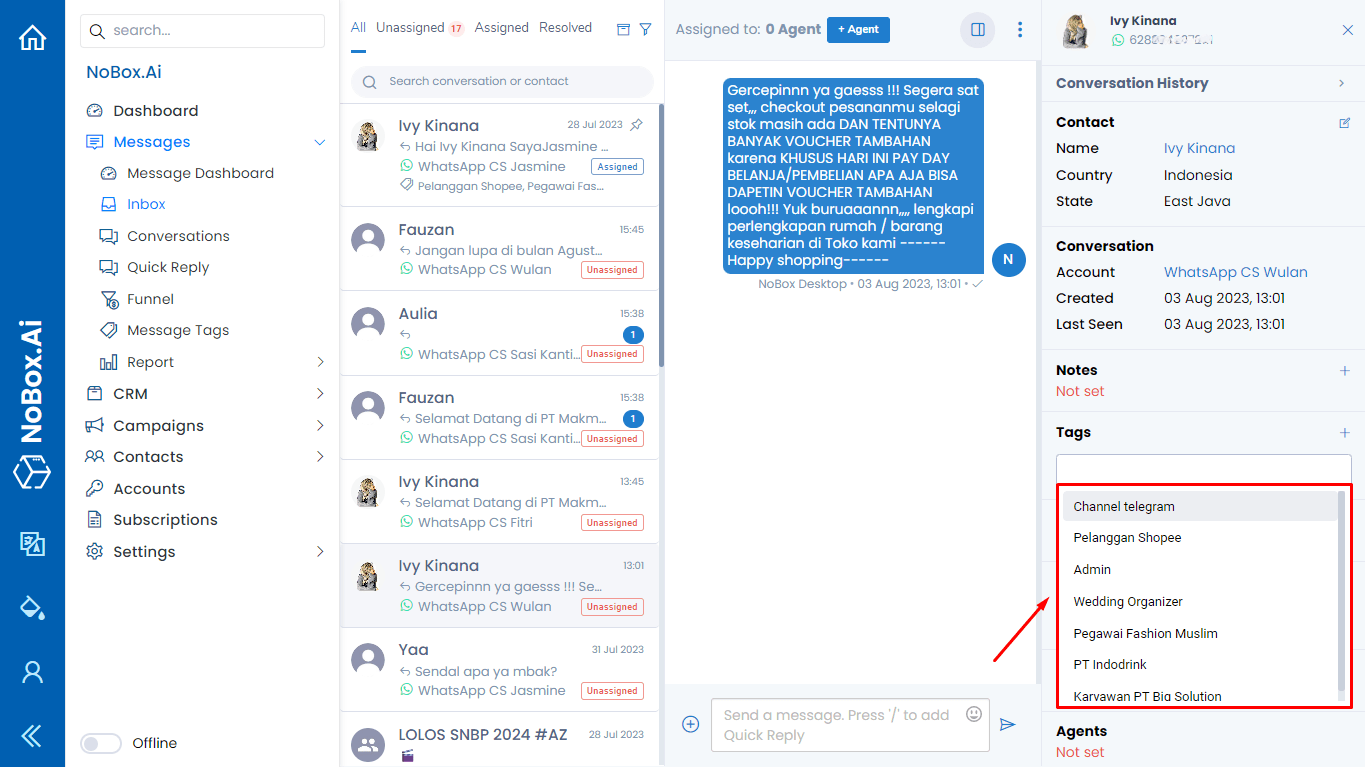Expand the Contacts section in the sidebar
This screenshot has height=767, width=1365.
point(320,456)
